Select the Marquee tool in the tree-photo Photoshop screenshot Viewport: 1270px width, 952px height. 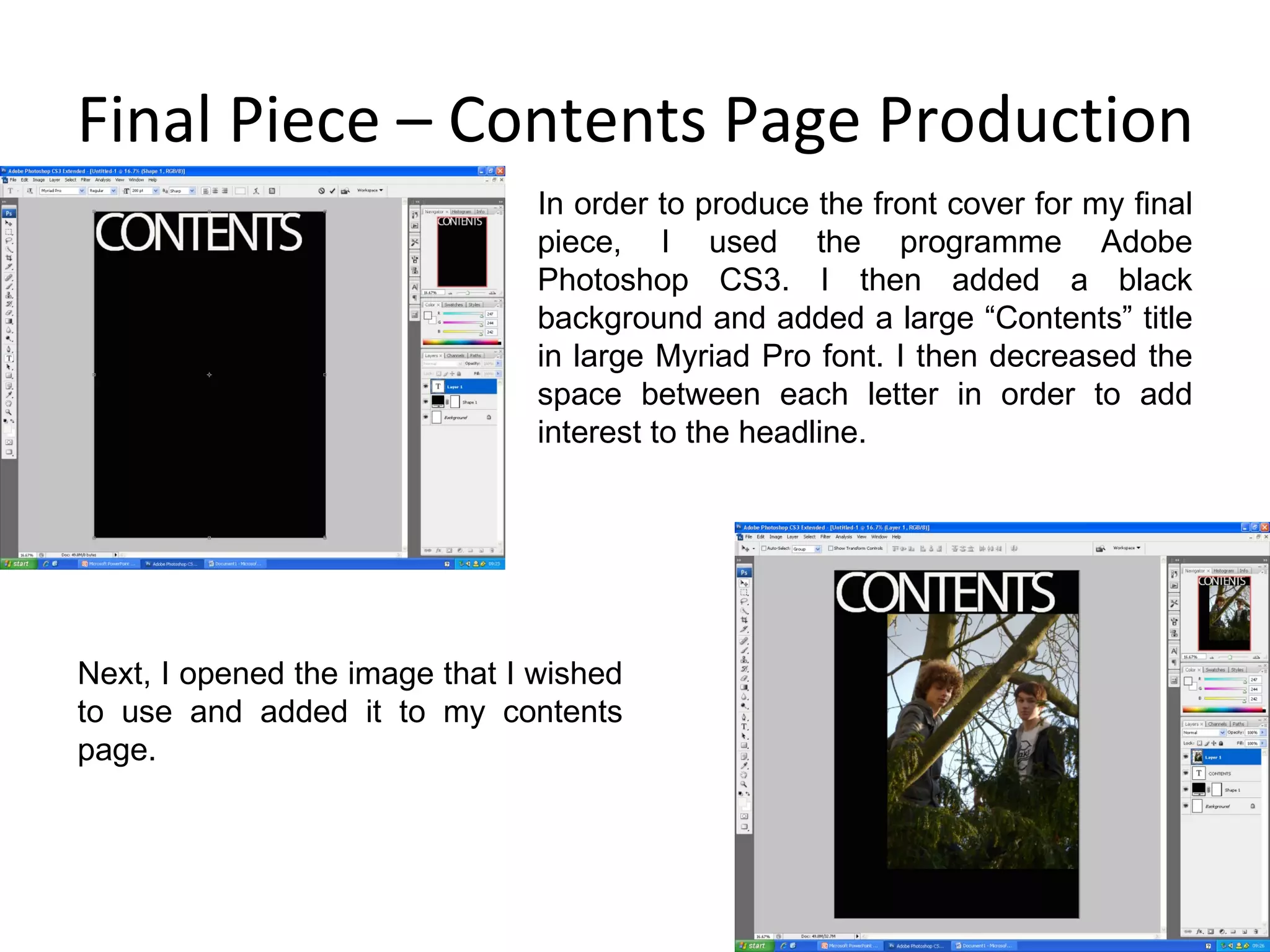(x=744, y=593)
